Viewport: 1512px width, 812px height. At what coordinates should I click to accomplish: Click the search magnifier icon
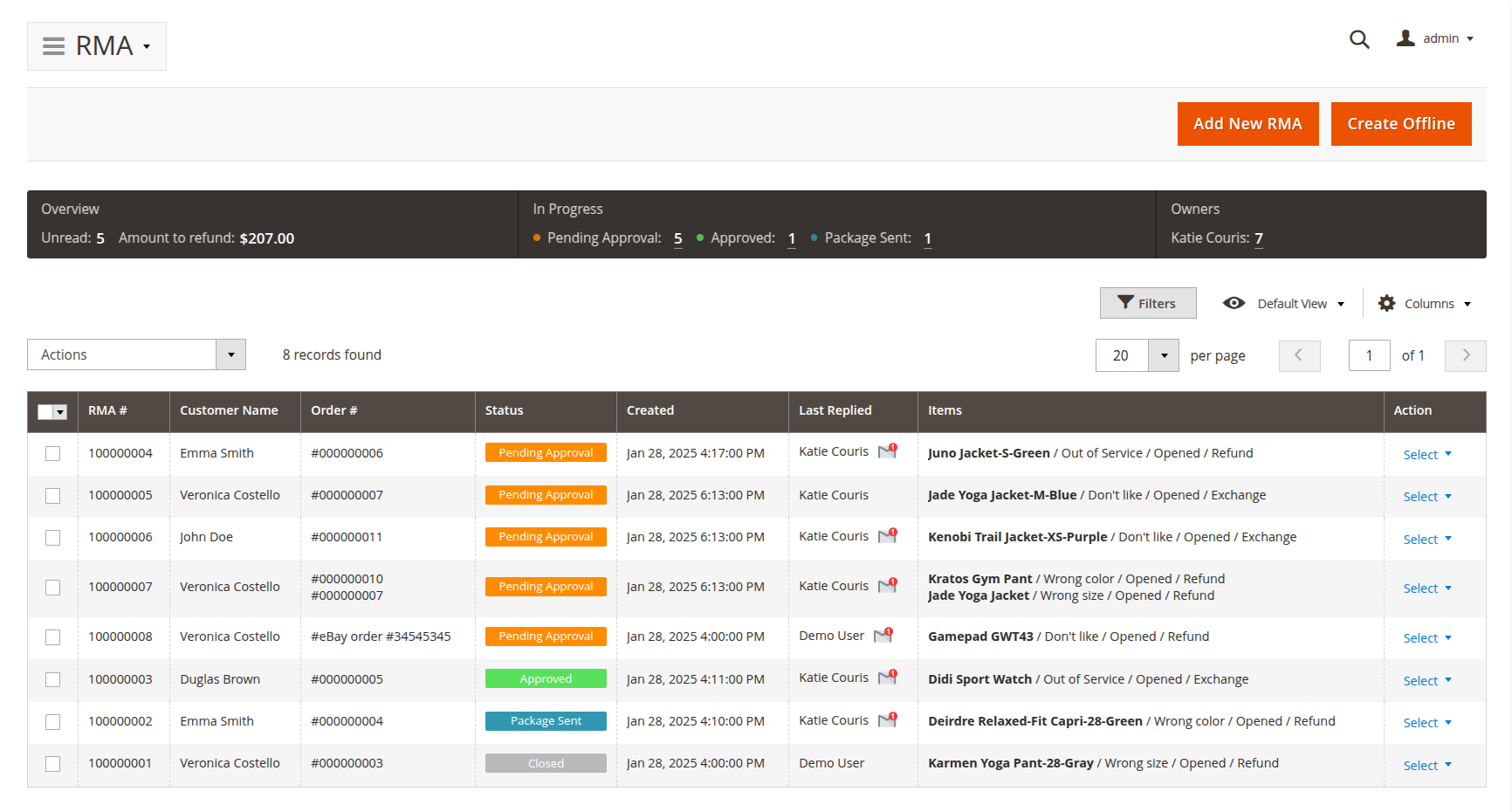(1358, 39)
